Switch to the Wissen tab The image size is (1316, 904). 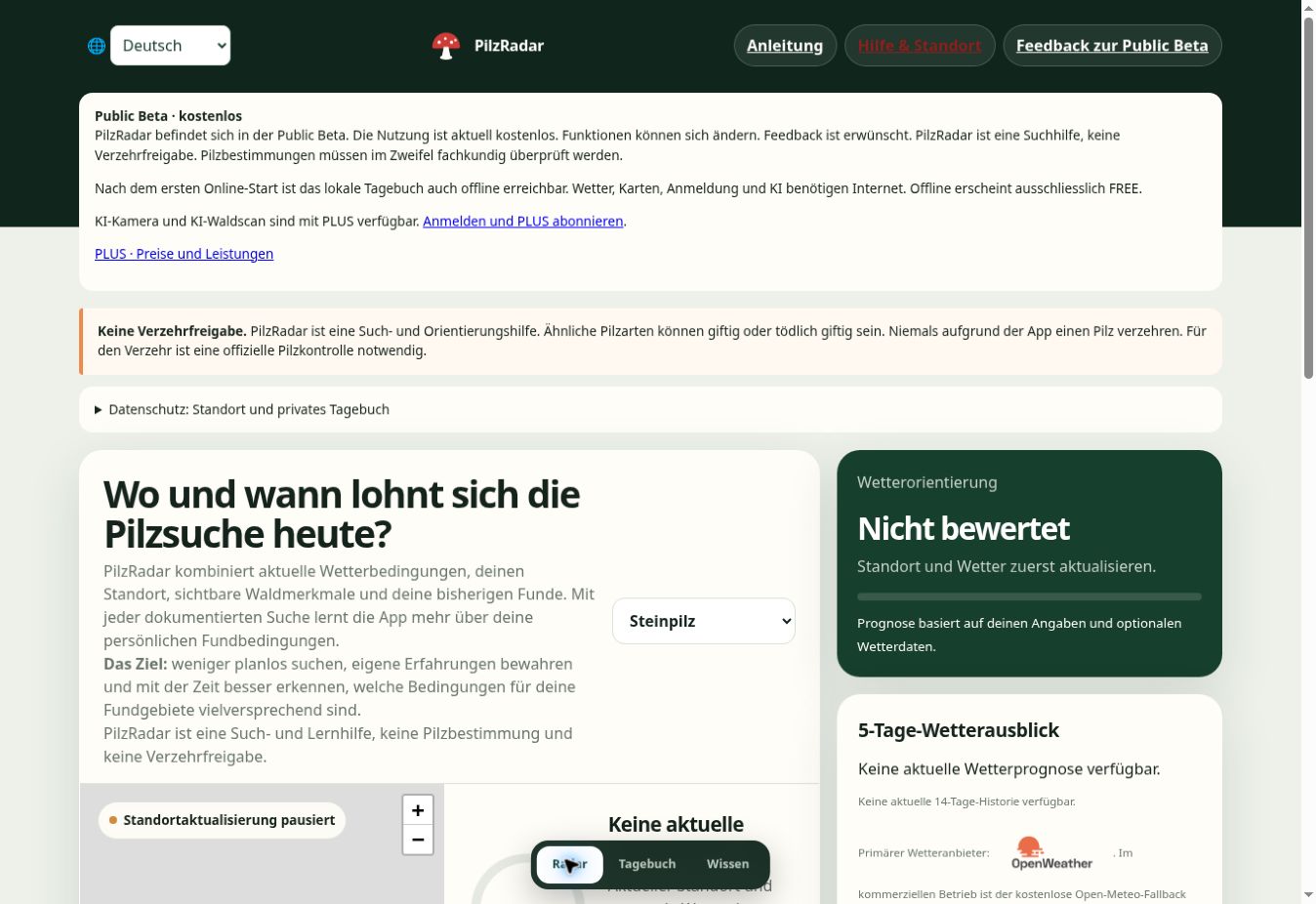[x=728, y=864]
